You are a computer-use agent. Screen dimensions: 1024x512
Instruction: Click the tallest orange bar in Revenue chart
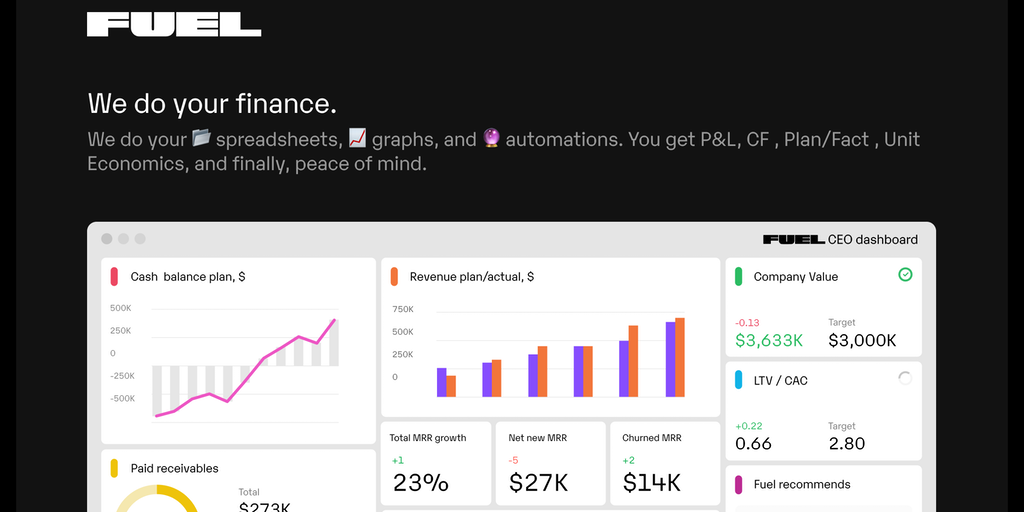pyautogui.click(x=680, y=357)
